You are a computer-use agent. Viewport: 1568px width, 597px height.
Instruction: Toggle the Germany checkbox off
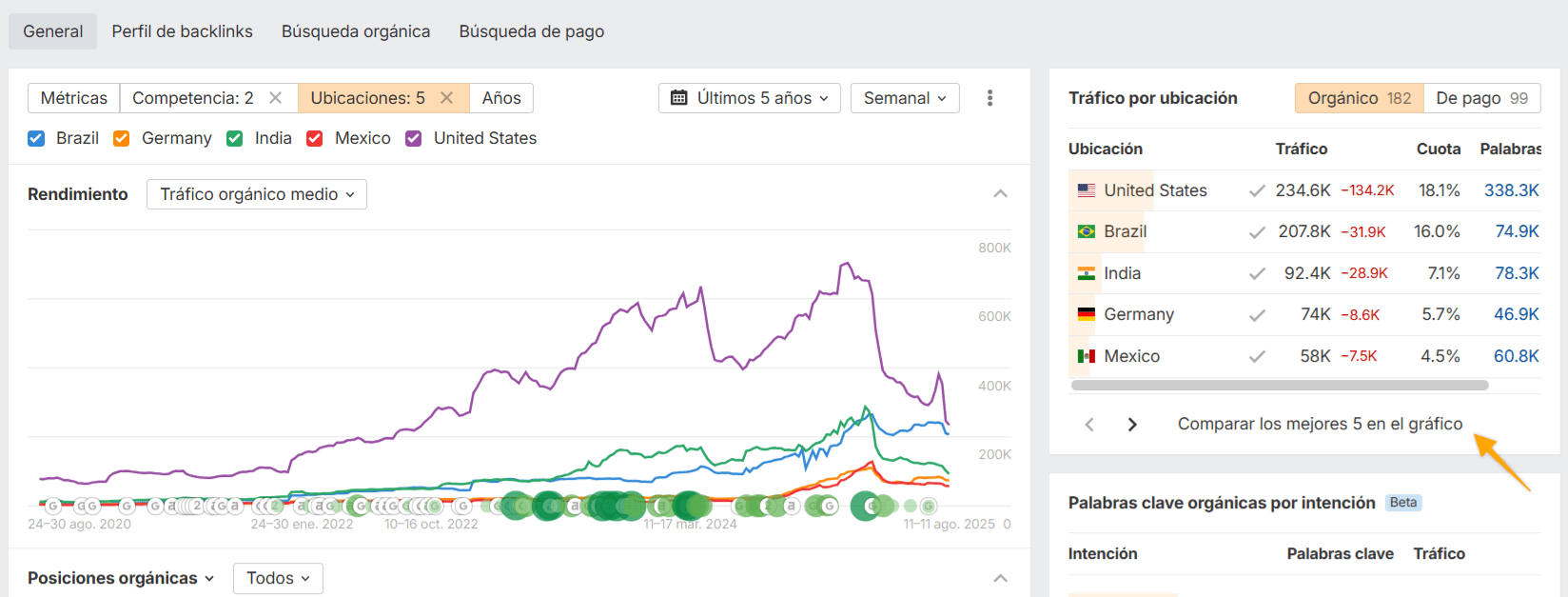(x=122, y=139)
